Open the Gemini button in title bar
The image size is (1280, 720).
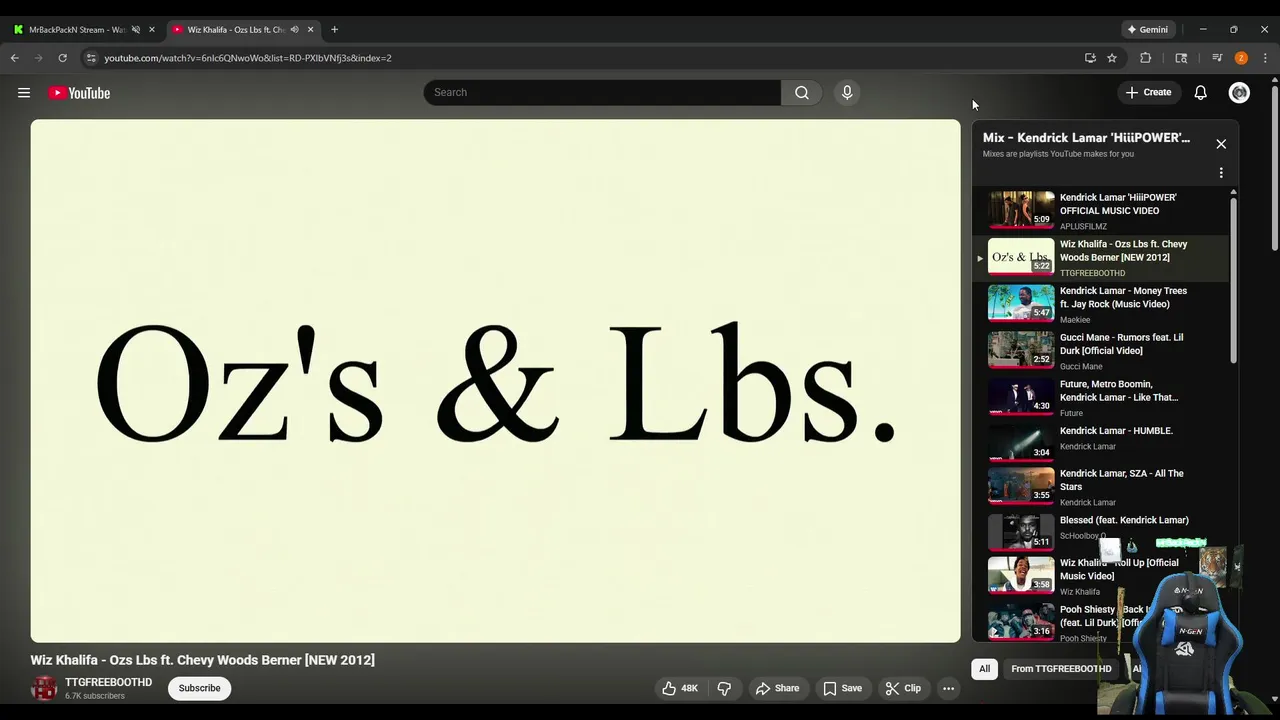point(1147,30)
